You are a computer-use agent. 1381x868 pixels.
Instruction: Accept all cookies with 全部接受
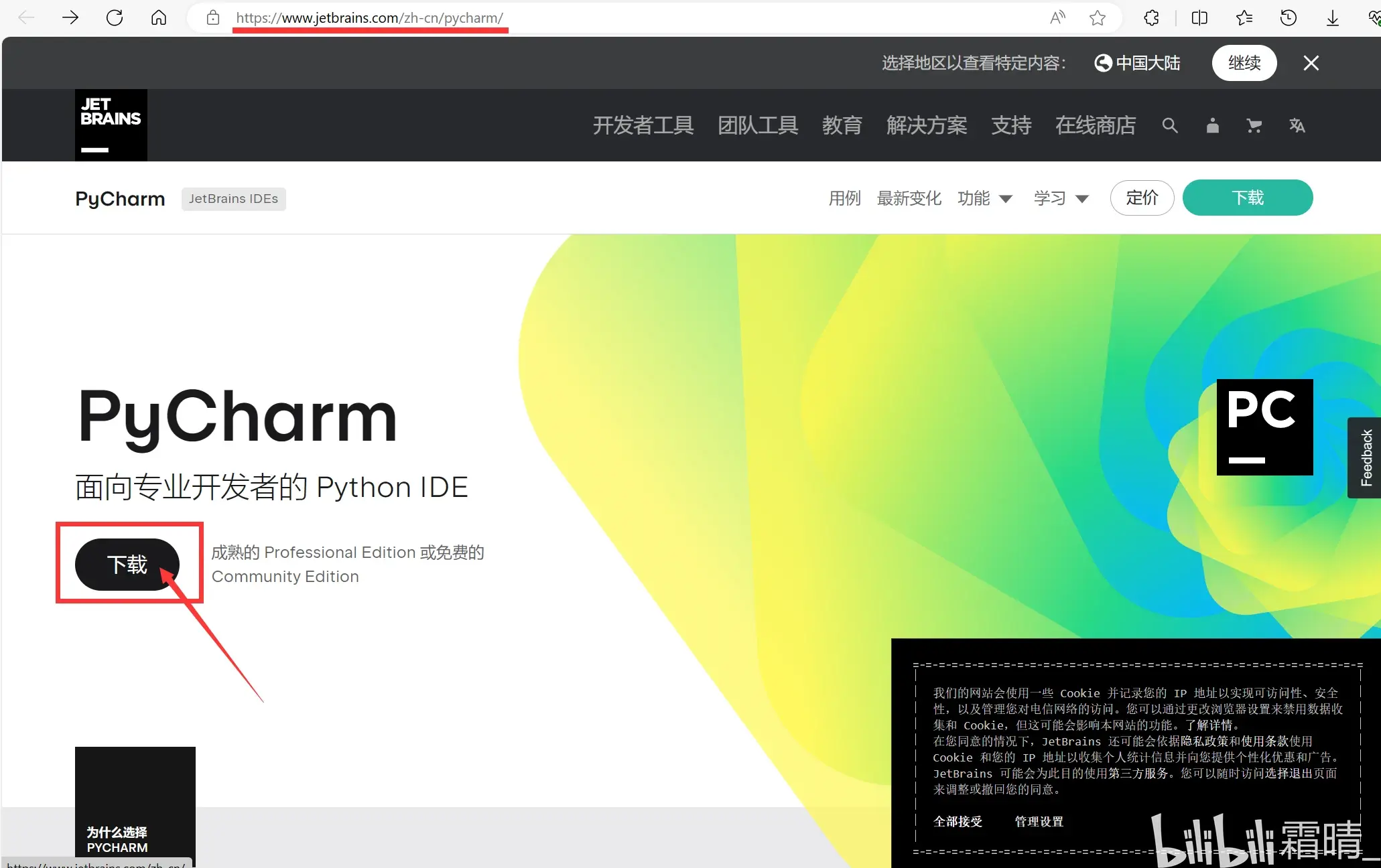point(958,821)
